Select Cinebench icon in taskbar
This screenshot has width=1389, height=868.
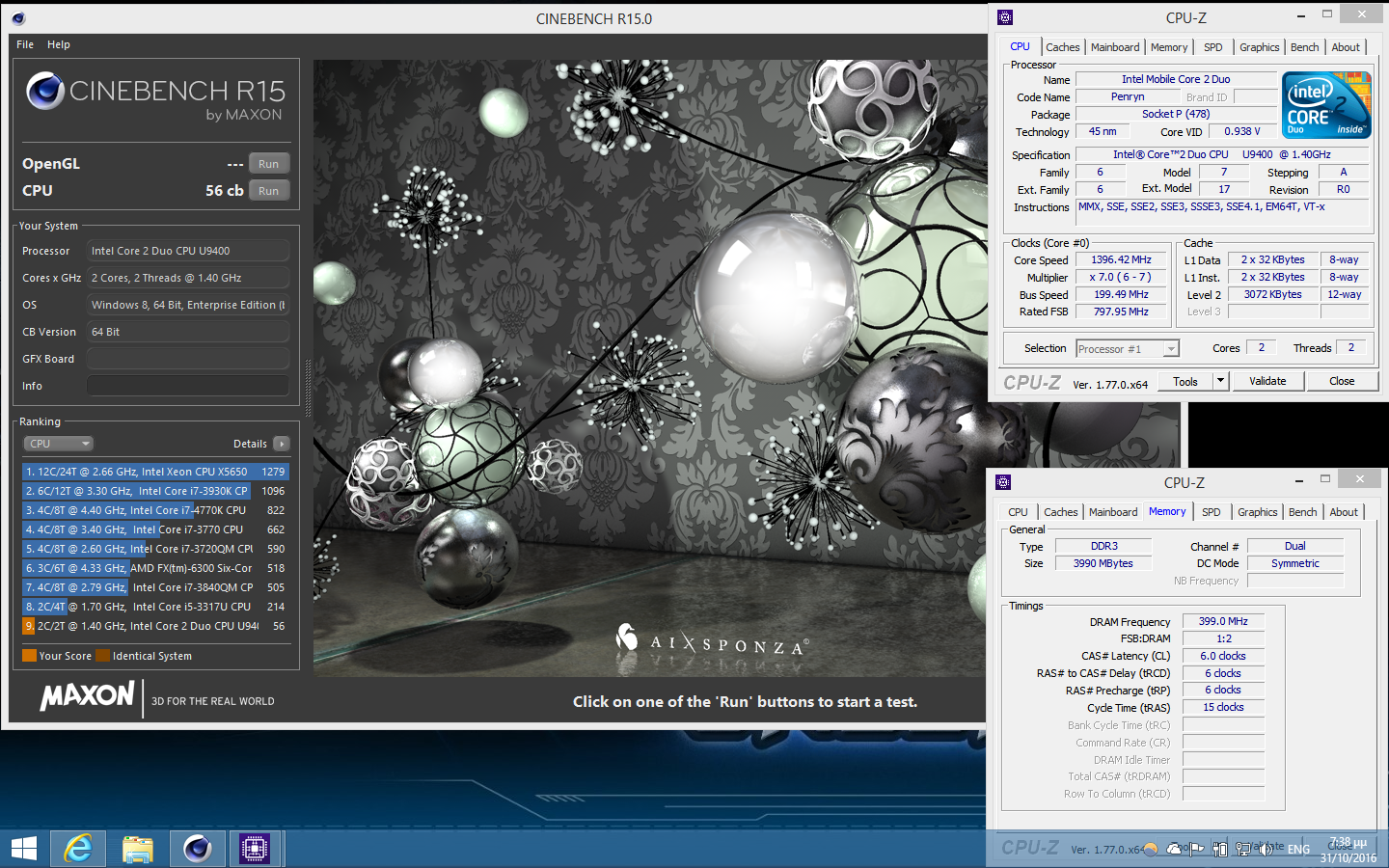click(198, 849)
